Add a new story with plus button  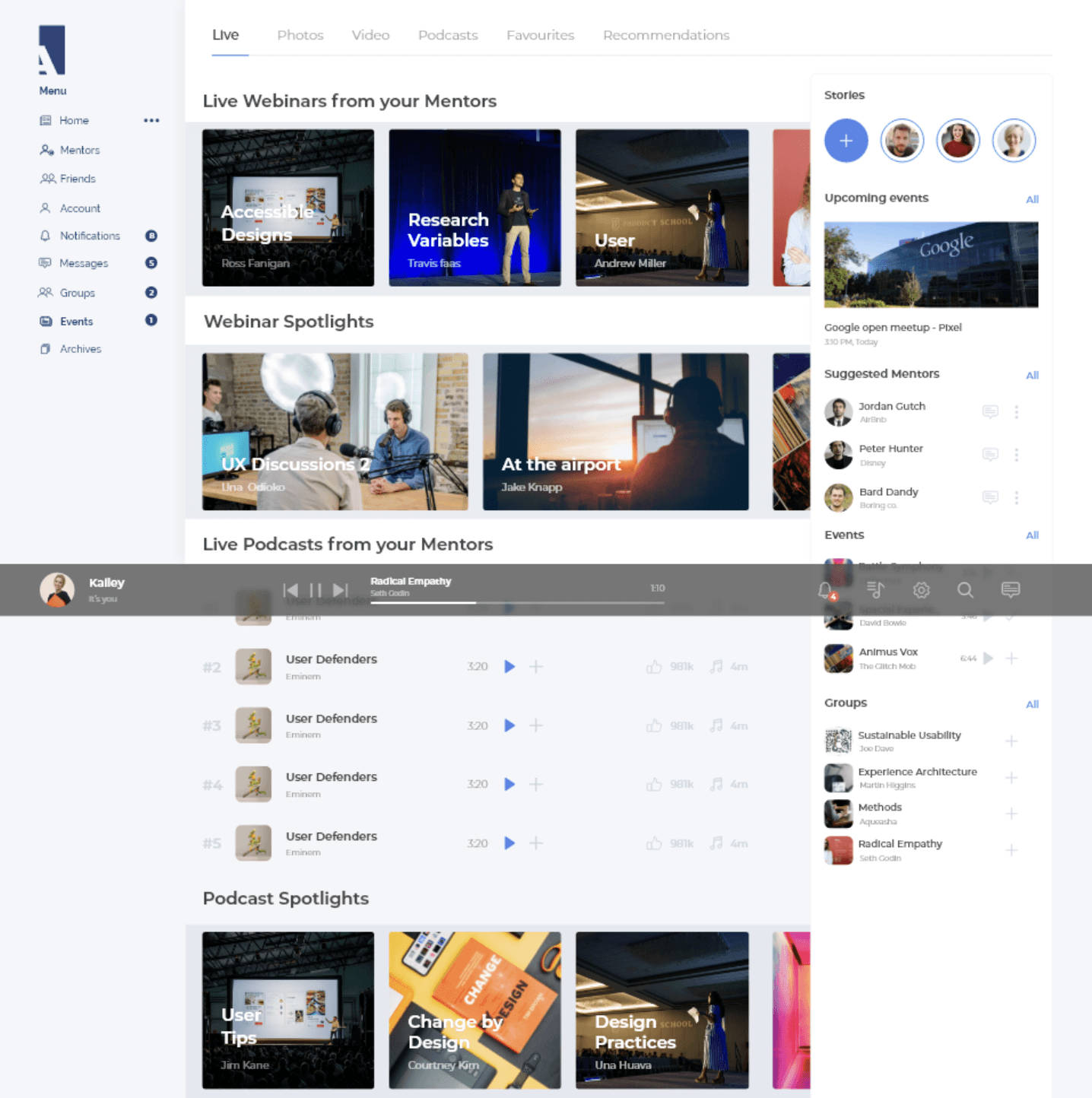pyautogui.click(x=846, y=141)
